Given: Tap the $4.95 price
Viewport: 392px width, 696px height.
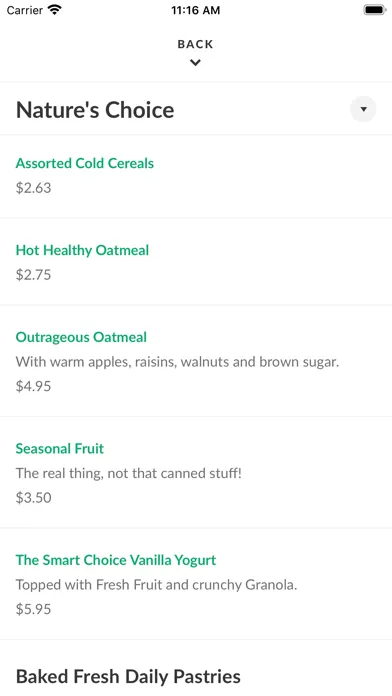Looking at the screenshot, I should (x=34, y=386).
